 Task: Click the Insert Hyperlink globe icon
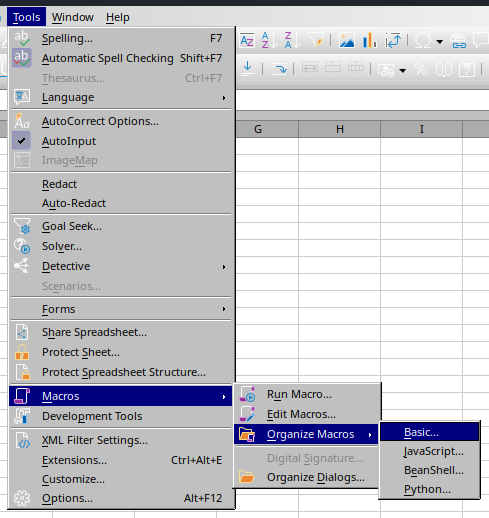tap(458, 41)
